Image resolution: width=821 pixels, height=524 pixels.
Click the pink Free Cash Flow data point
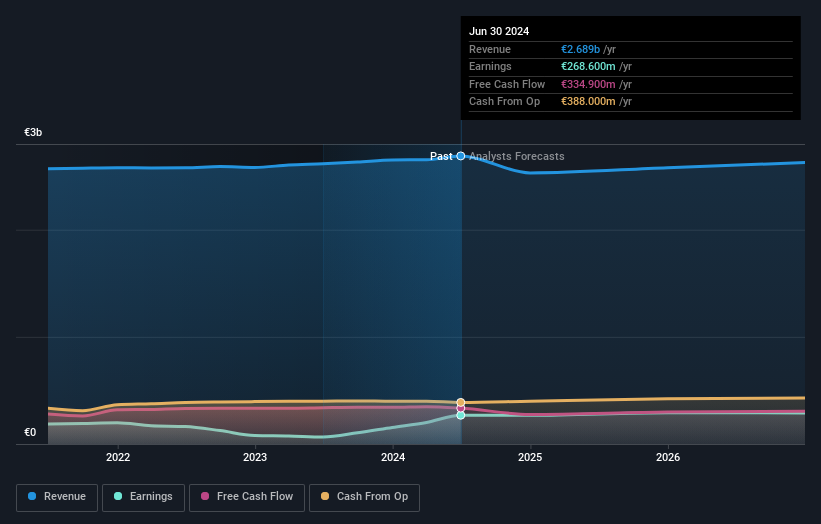click(x=461, y=408)
